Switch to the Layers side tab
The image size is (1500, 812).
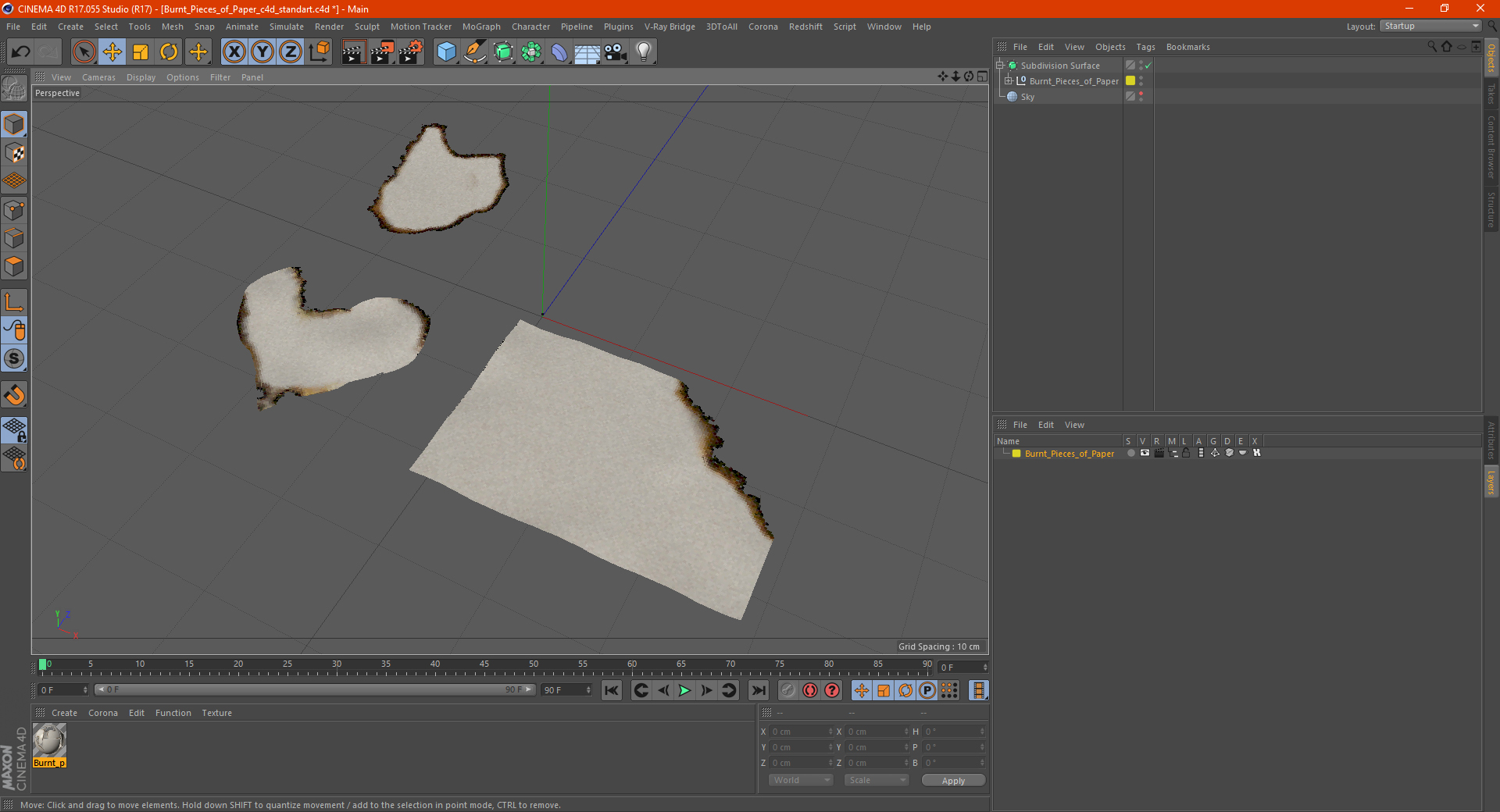point(1491,482)
